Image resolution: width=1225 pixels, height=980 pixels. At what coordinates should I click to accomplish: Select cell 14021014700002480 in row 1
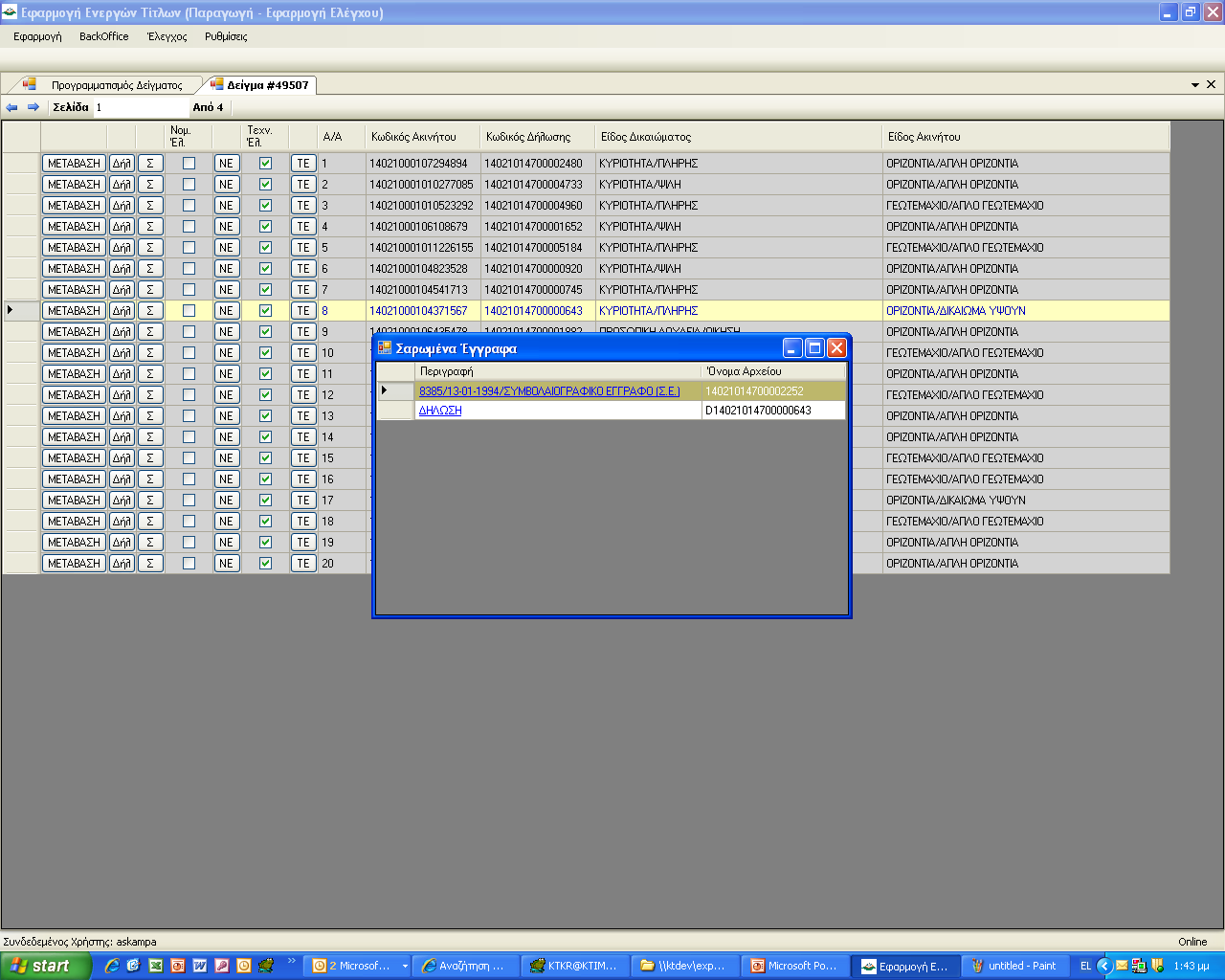(538, 164)
